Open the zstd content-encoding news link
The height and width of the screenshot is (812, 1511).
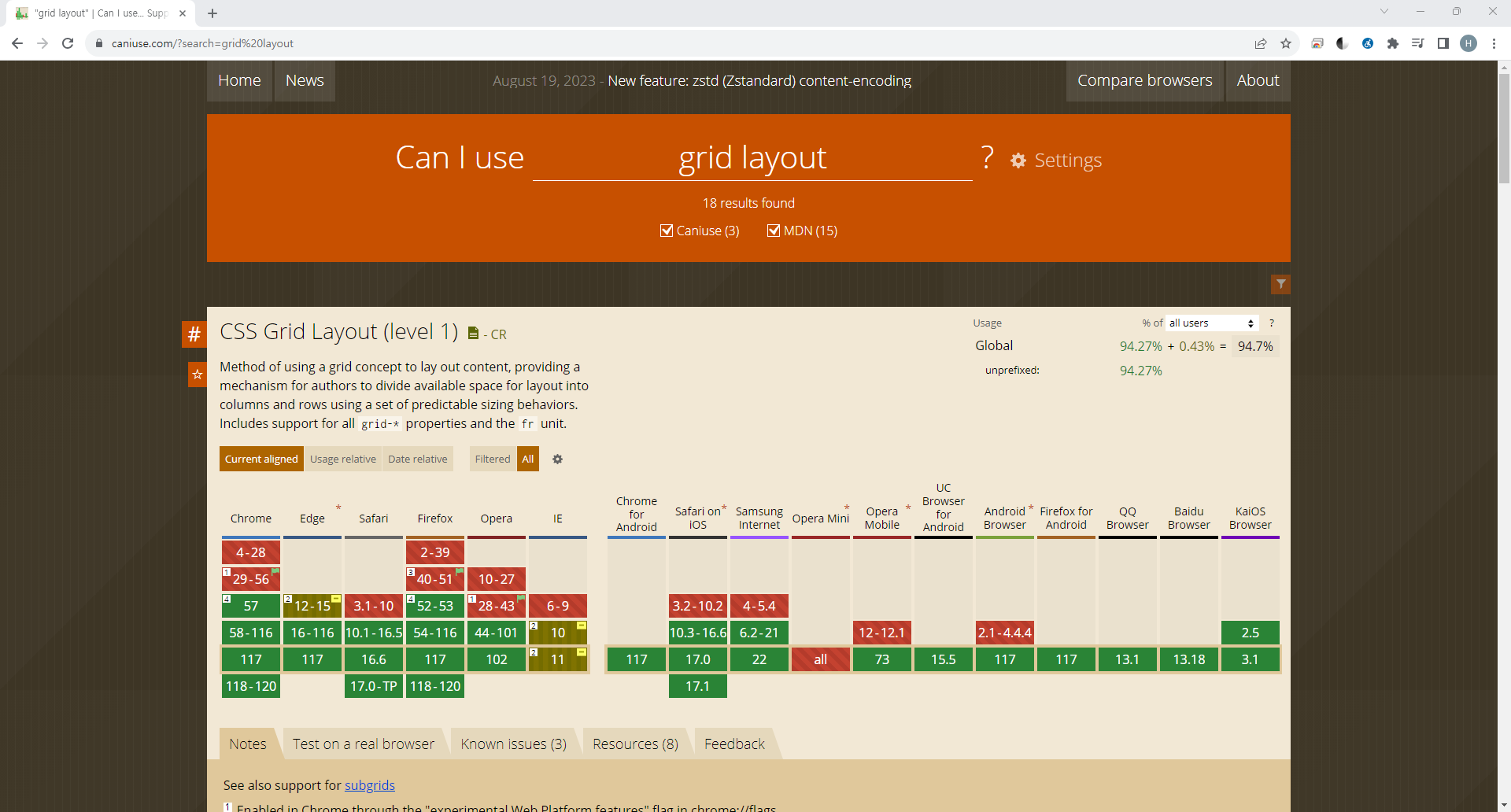tap(759, 80)
